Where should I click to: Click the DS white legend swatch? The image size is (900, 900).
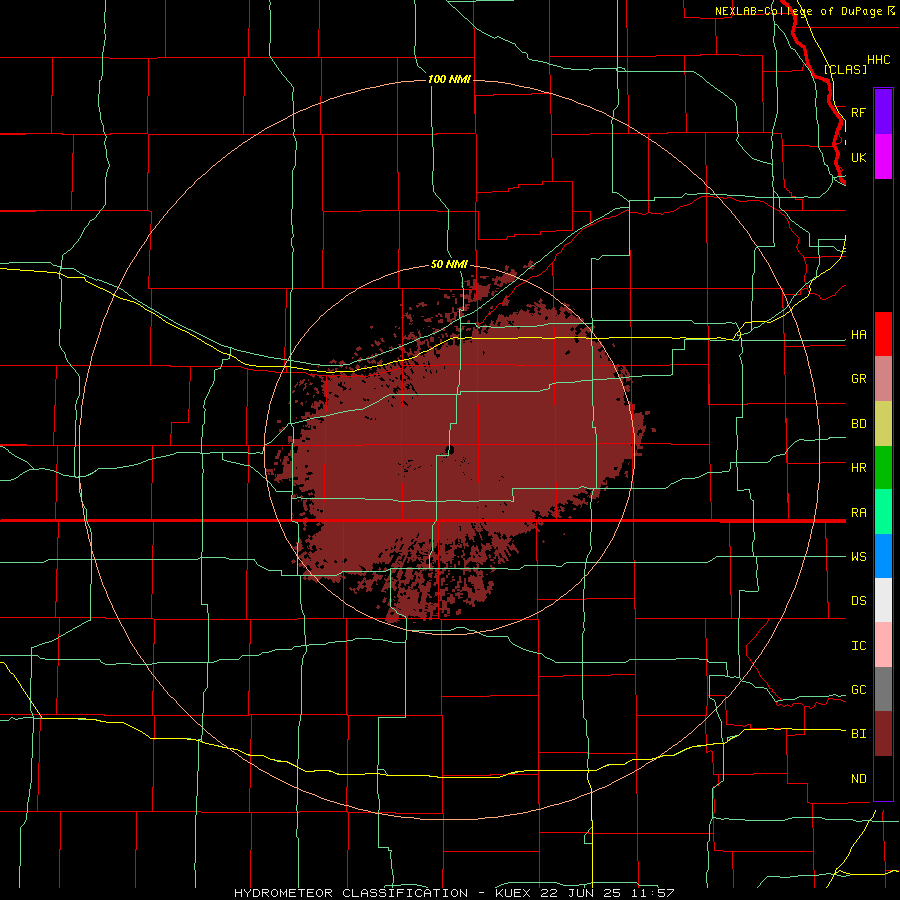coord(883,600)
